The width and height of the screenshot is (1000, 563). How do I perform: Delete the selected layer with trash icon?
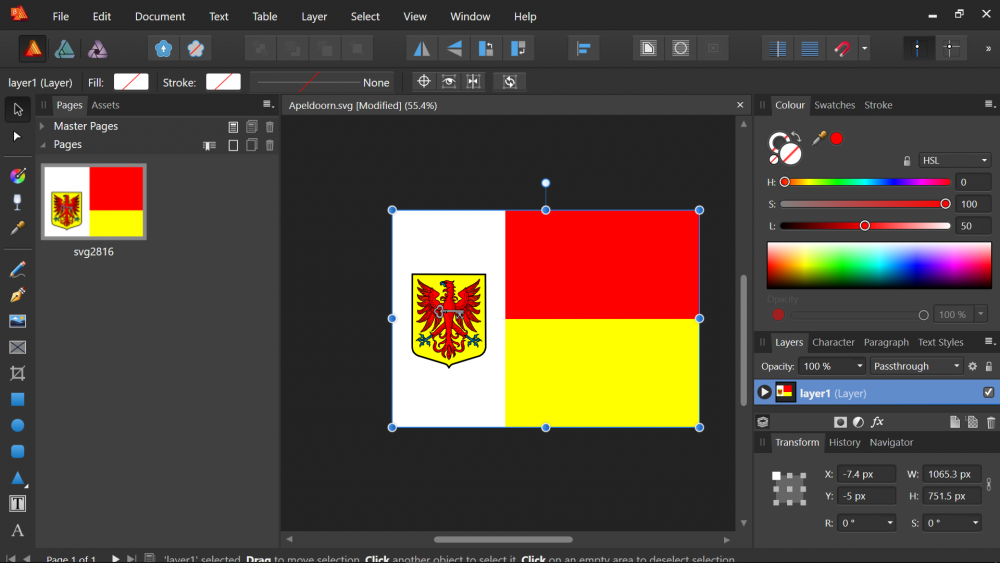(990, 421)
